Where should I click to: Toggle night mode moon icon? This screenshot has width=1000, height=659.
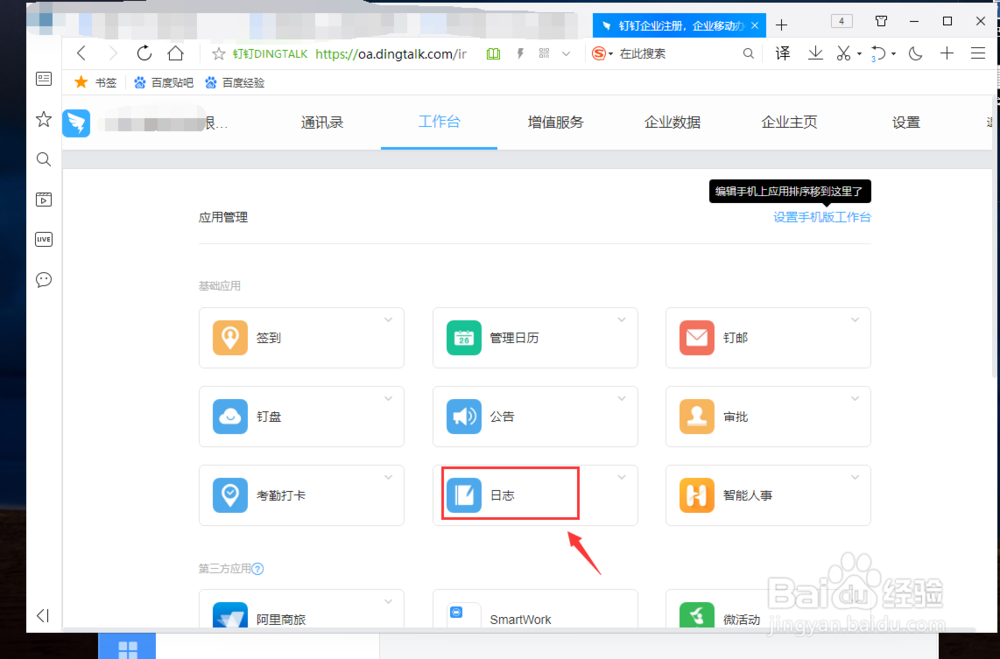(916, 54)
